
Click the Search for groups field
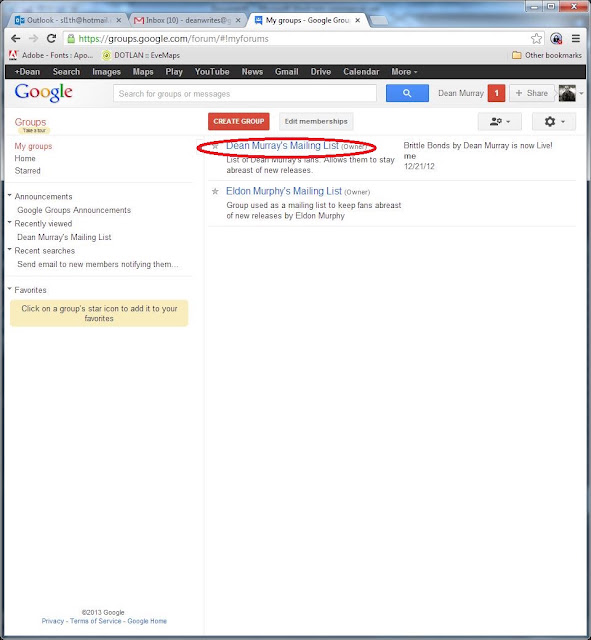245,93
